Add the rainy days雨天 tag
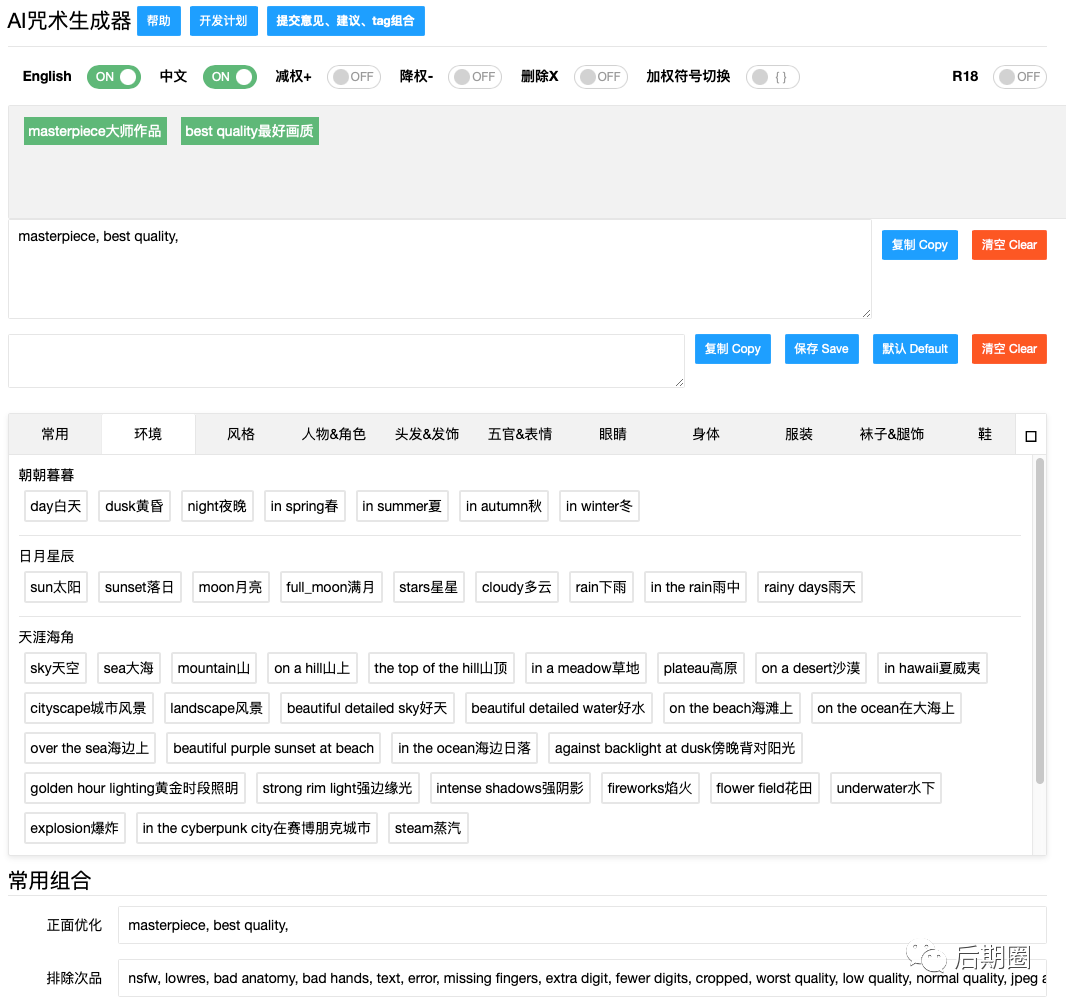 [x=810, y=587]
